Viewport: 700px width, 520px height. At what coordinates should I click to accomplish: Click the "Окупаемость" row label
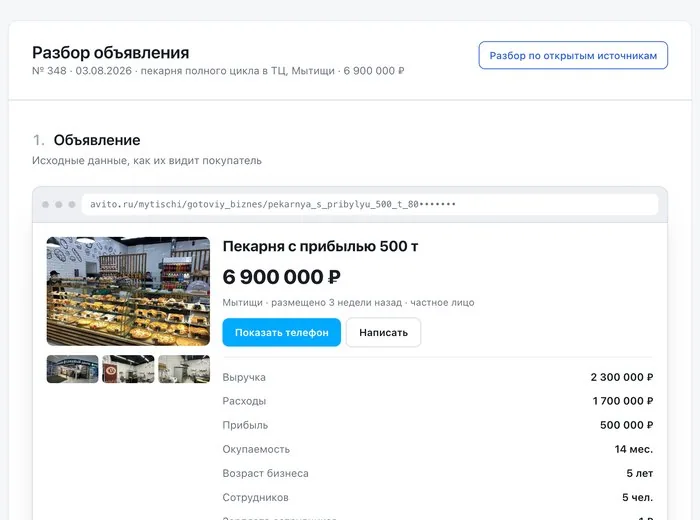click(x=256, y=449)
